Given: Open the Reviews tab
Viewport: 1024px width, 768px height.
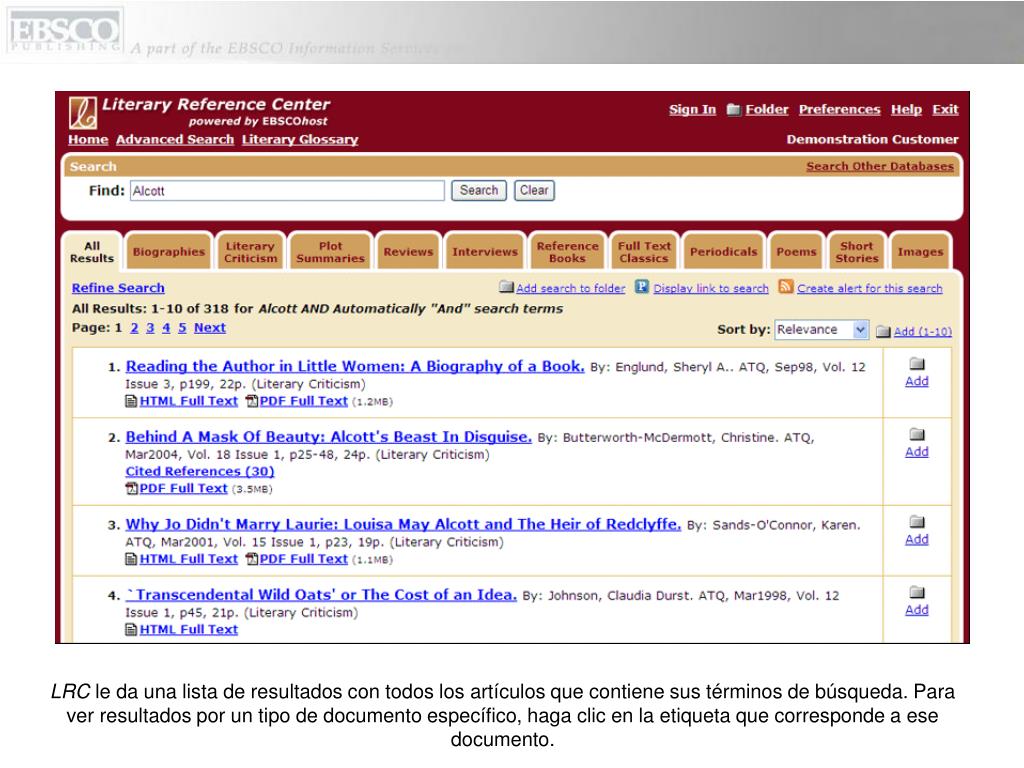Looking at the screenshot, I should pyautogui.click(x=408, y=252).
